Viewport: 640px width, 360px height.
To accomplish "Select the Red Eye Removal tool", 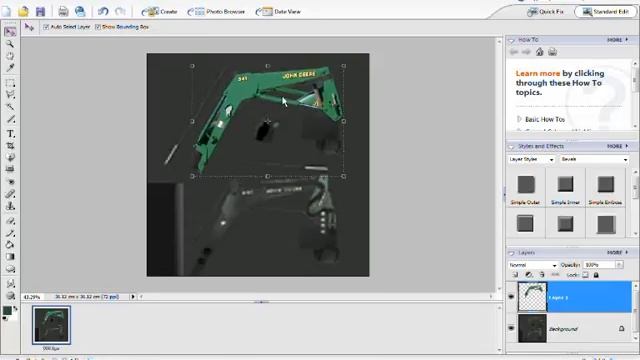I will click(10, 182).
